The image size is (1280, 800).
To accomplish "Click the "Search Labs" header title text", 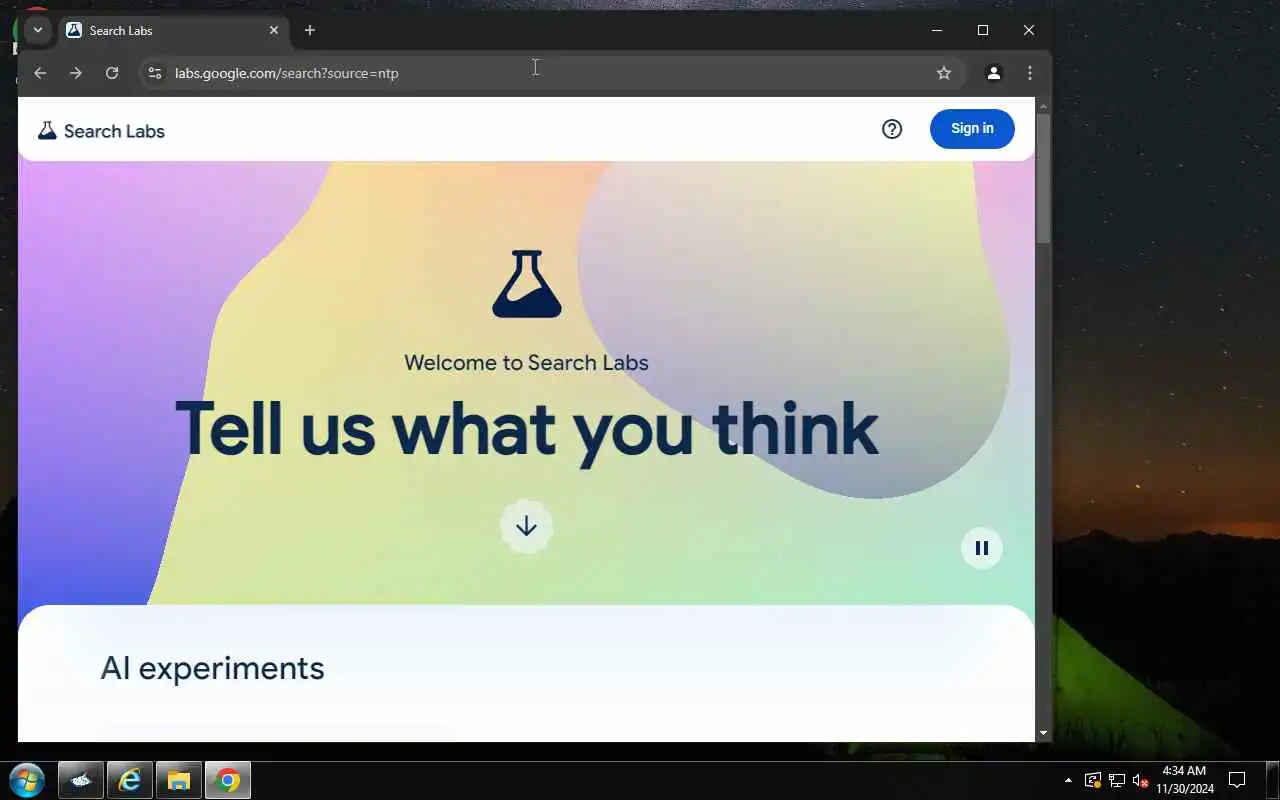I will [114, 131].
